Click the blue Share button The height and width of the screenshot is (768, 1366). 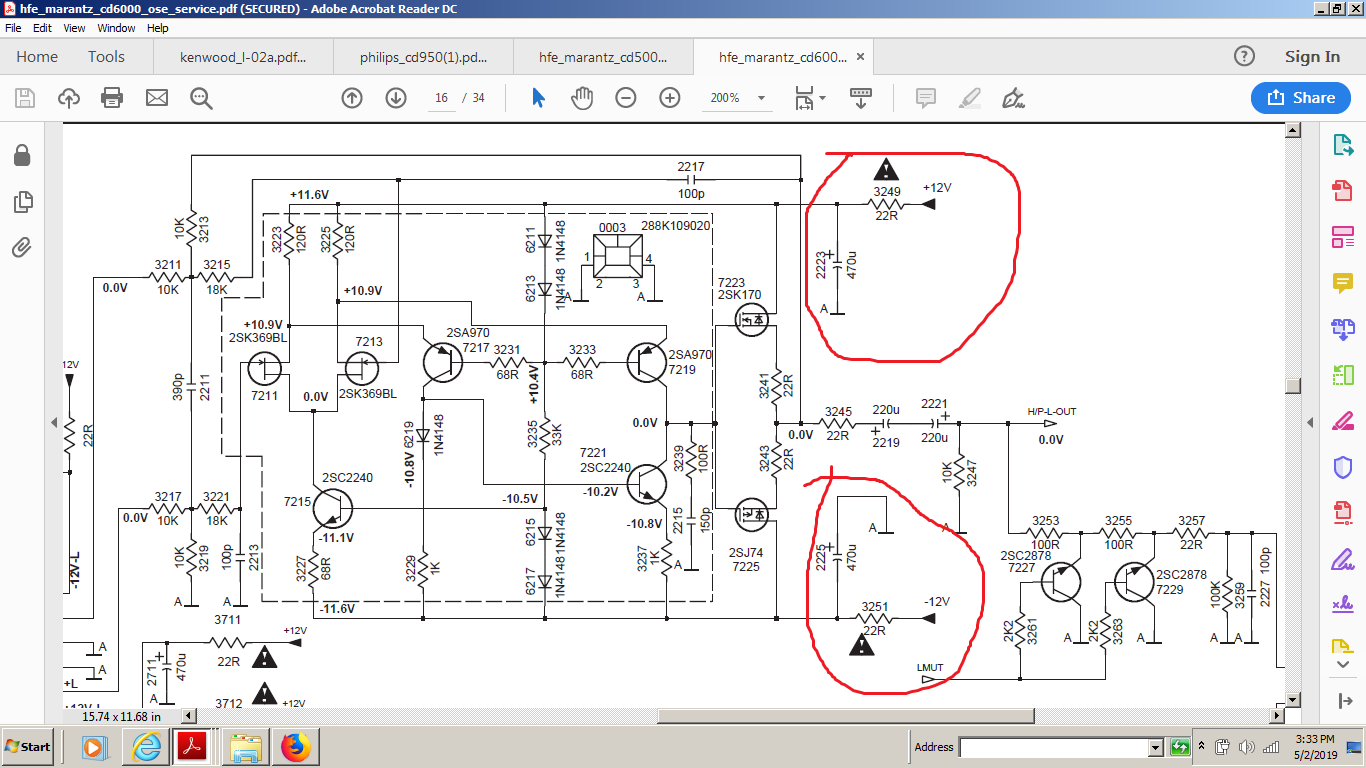1301,97
